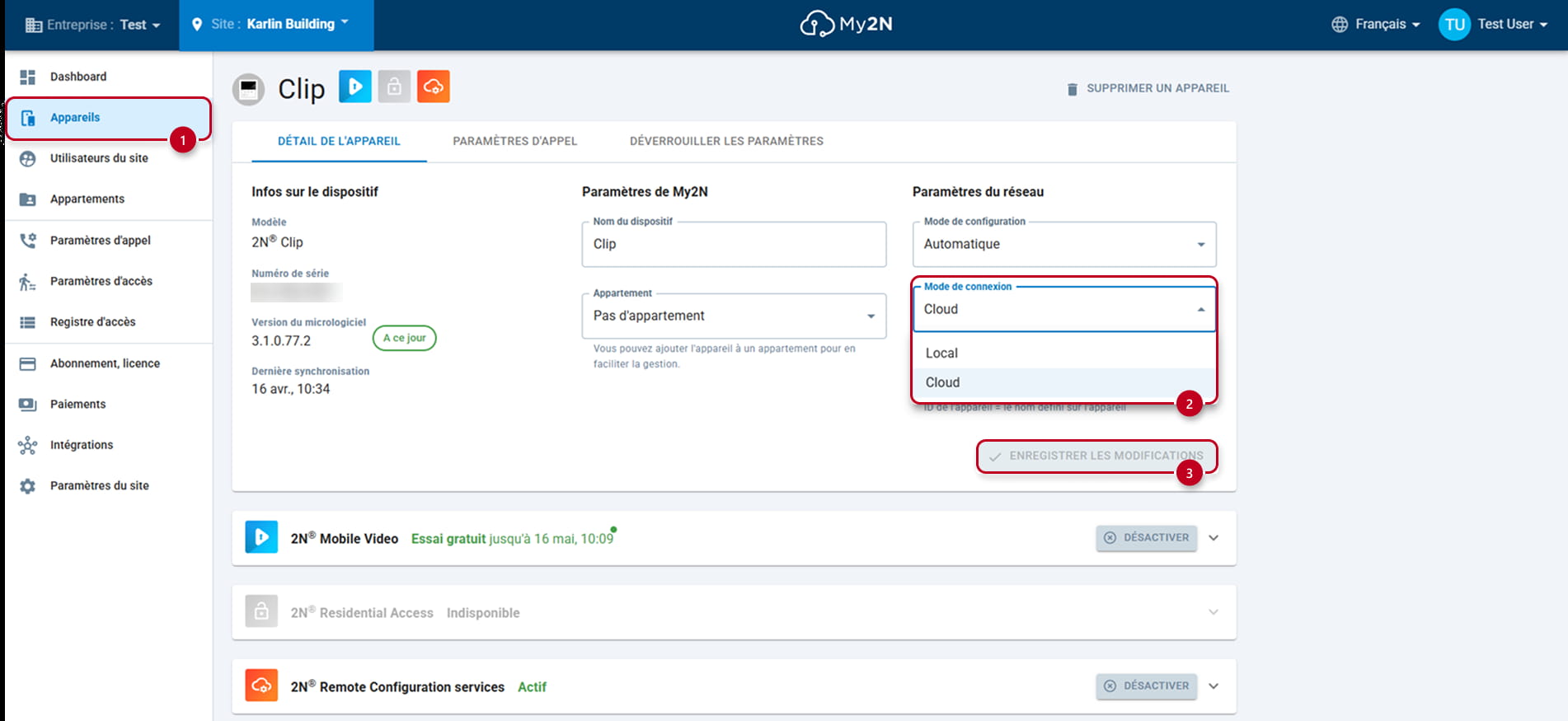This screenshot has height=721, width=1568.
Task: Click the Paramètres d'appel phone icon
Action: pos(27,241)
